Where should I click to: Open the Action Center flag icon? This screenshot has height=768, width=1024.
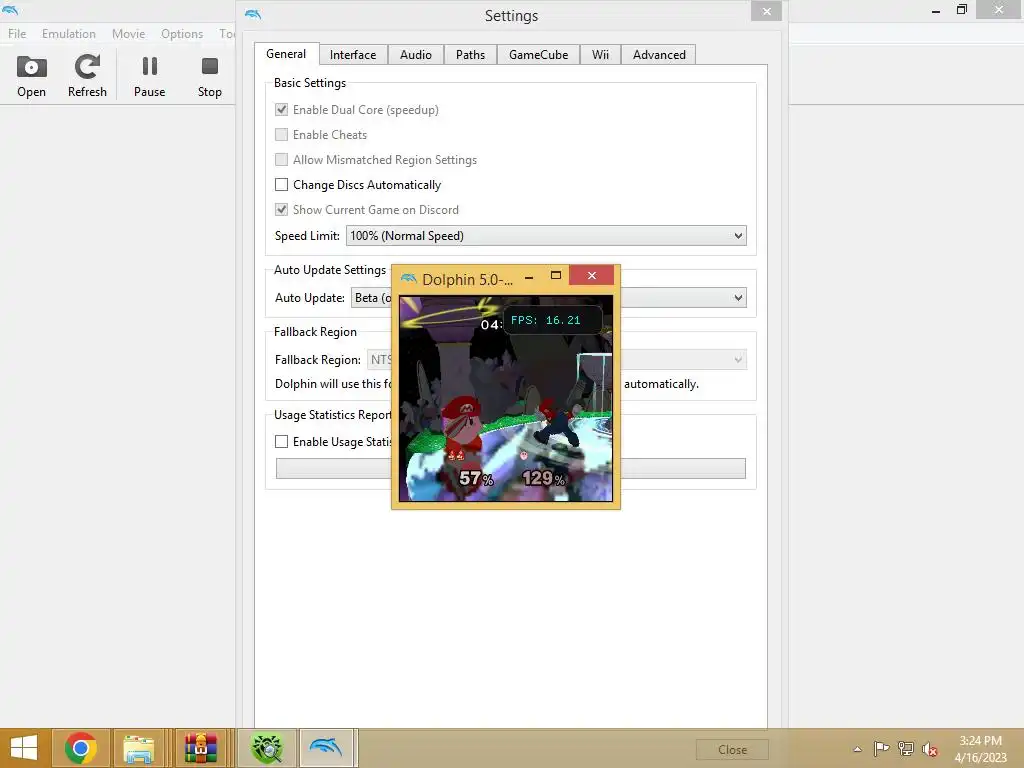pyautogui.click(x=881, y=748)
